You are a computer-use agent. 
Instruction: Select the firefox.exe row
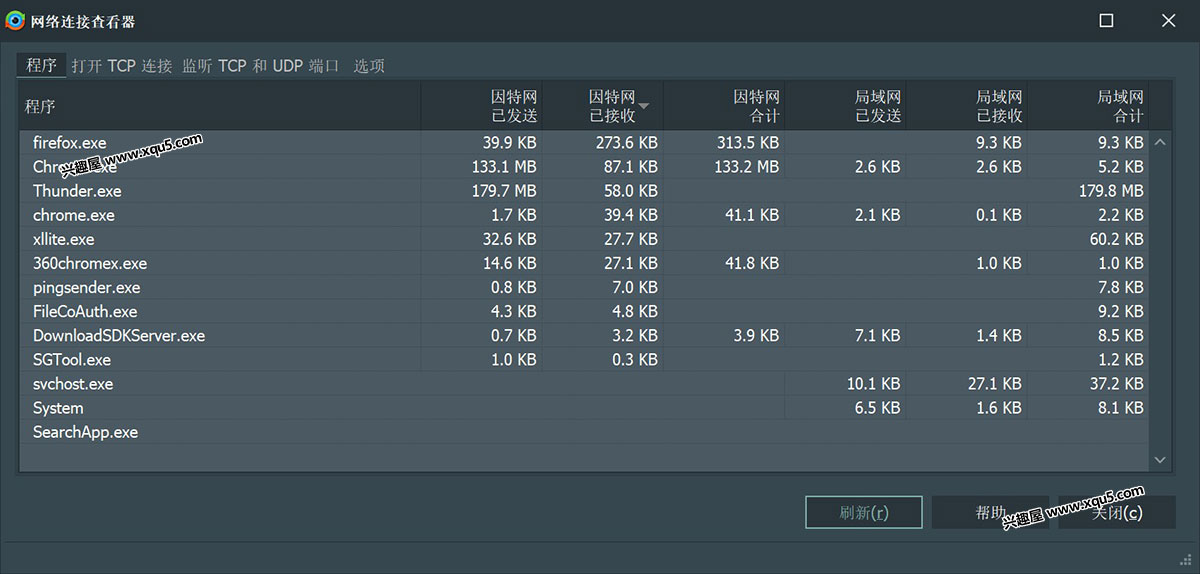click(x=584, y=143)
